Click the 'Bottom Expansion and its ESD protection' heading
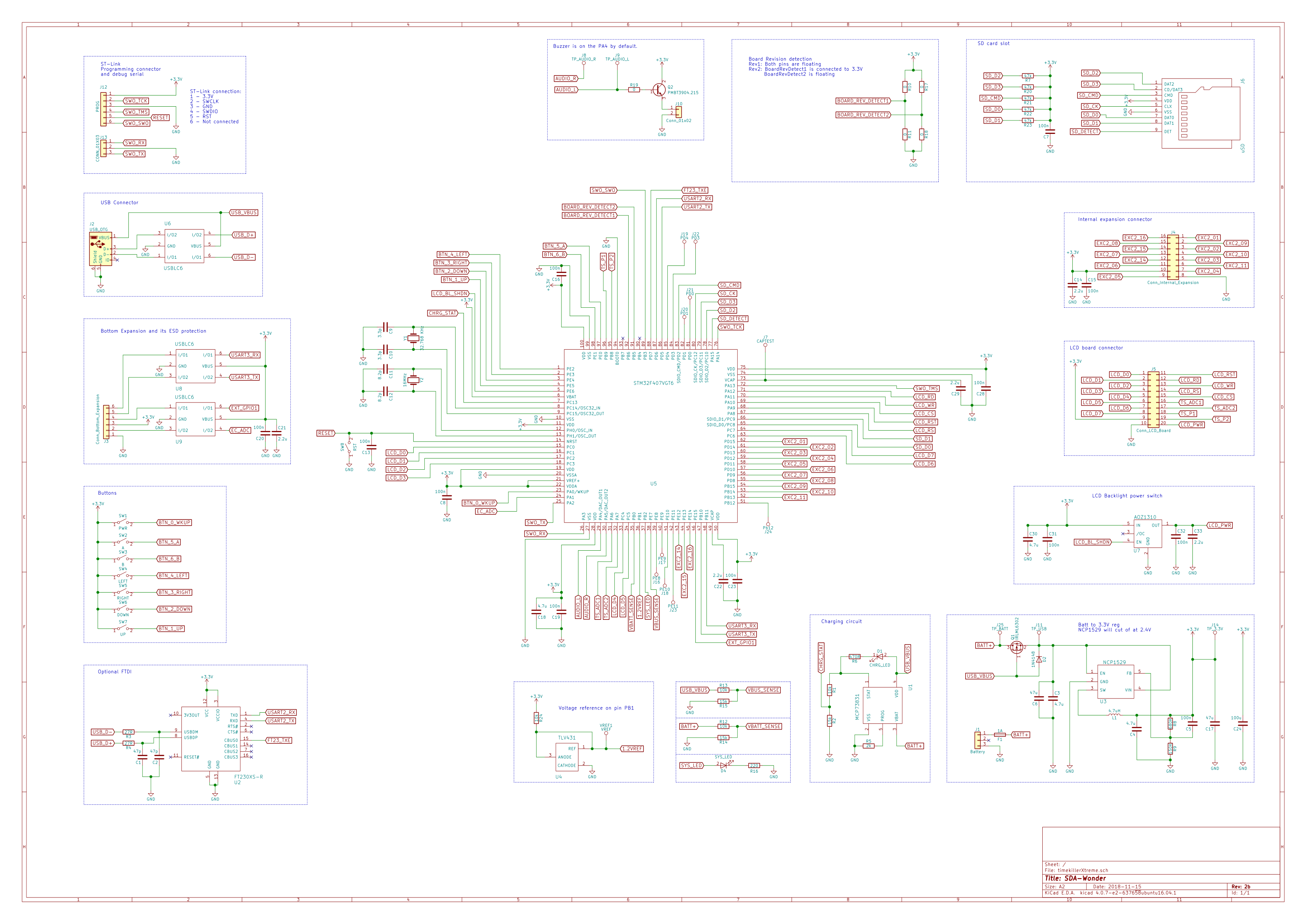This screenshot has width=1307, height=924. tap(154, 331)
